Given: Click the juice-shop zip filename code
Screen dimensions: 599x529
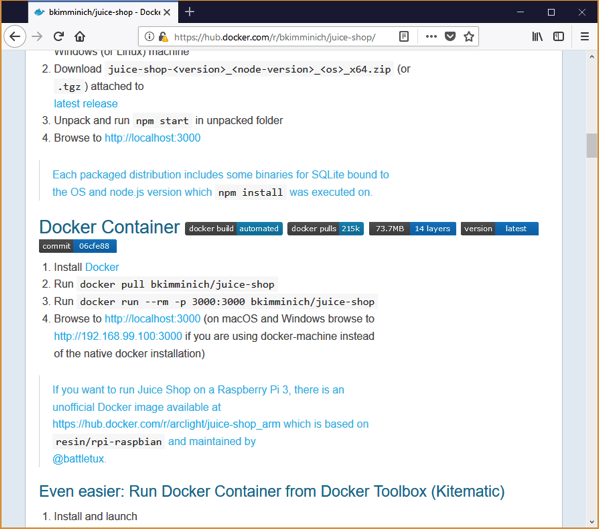Looking at the screenshot, I should point(249,69).
